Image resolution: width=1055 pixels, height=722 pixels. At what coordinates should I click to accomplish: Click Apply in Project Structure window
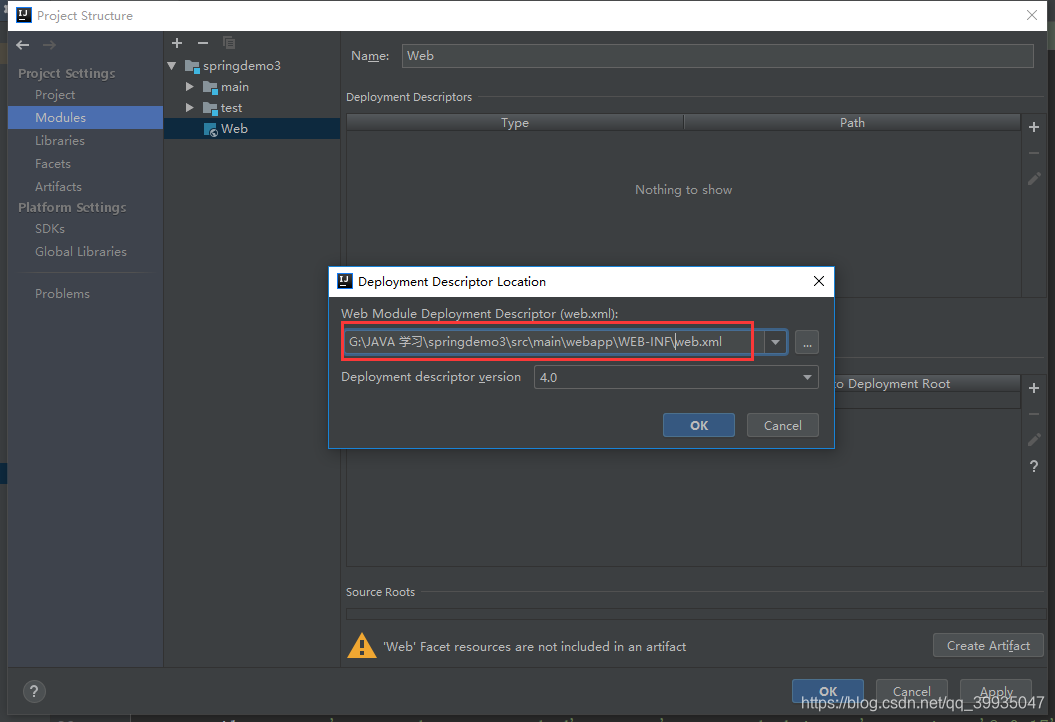tap(996, 691)
